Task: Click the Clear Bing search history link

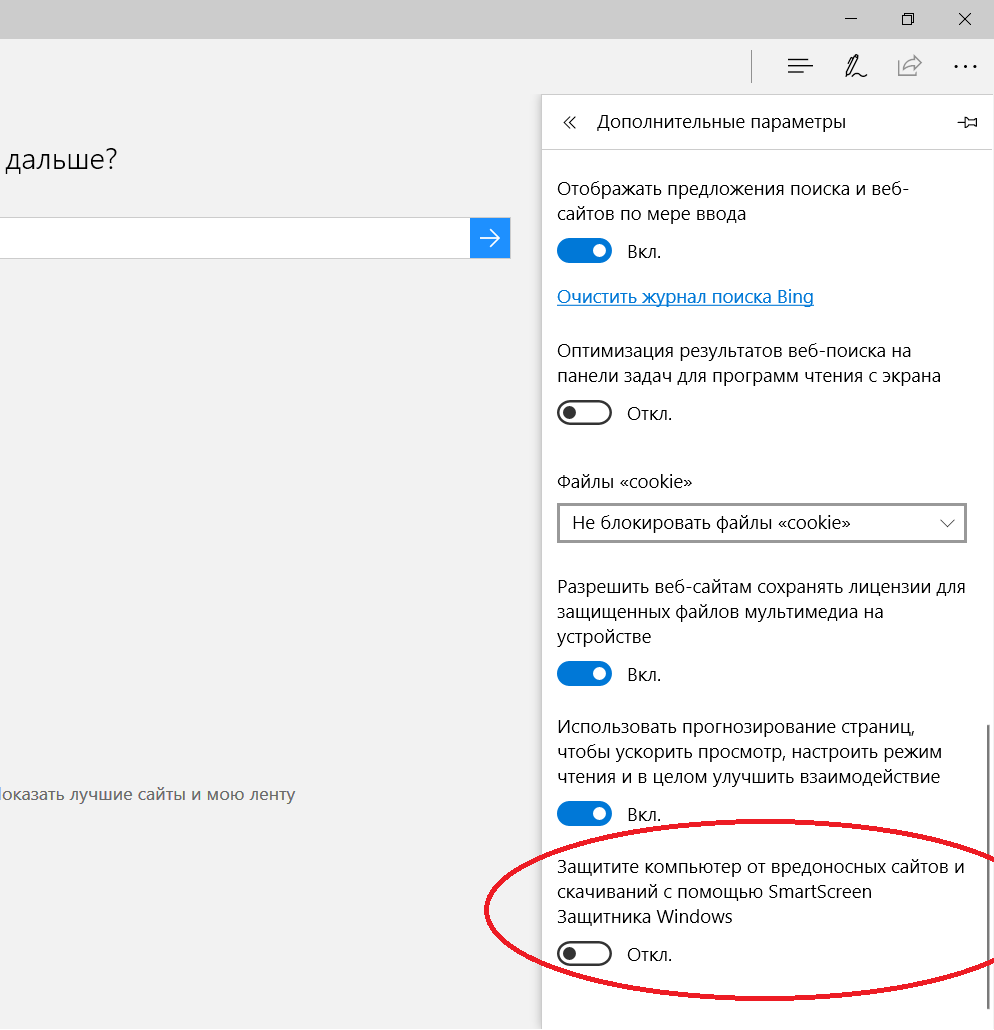Action: 685,297
